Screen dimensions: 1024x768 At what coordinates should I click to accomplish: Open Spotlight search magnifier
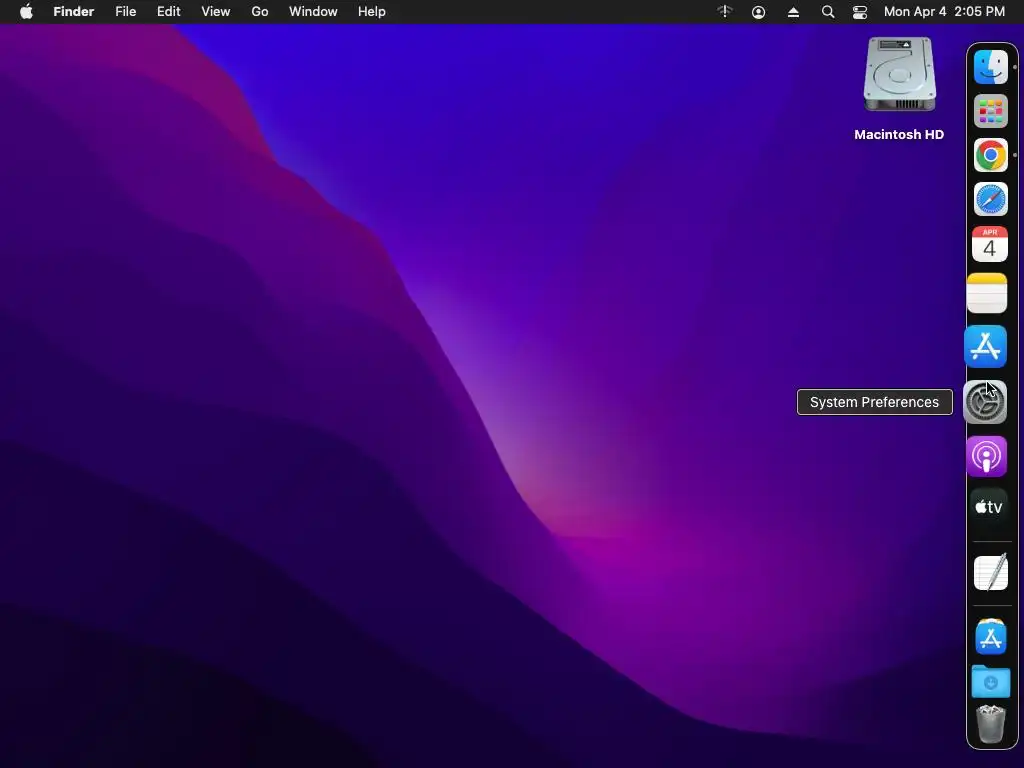coord(827,12)
